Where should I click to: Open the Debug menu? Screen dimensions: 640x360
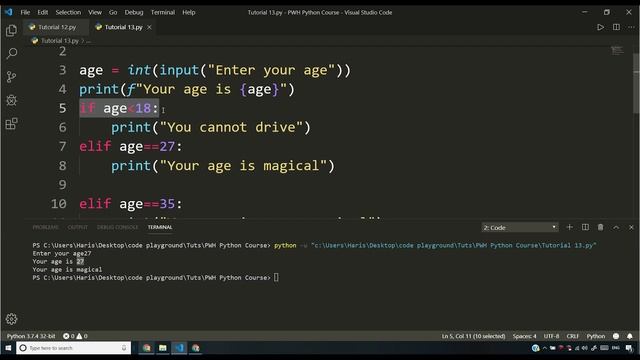point(134,12)
